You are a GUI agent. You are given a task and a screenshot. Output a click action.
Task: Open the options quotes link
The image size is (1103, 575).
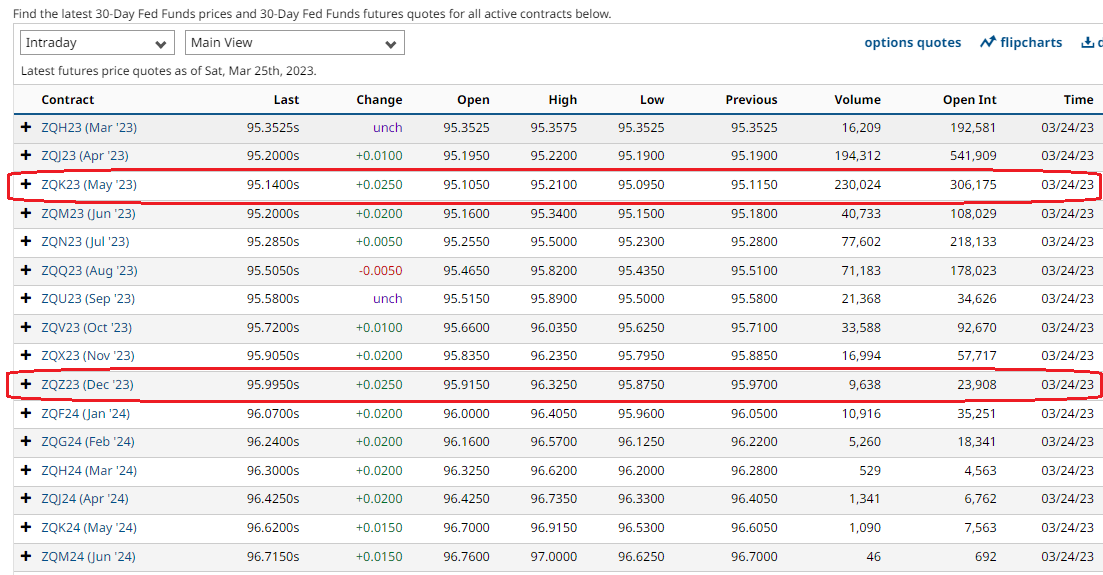(x=912, y=42)
